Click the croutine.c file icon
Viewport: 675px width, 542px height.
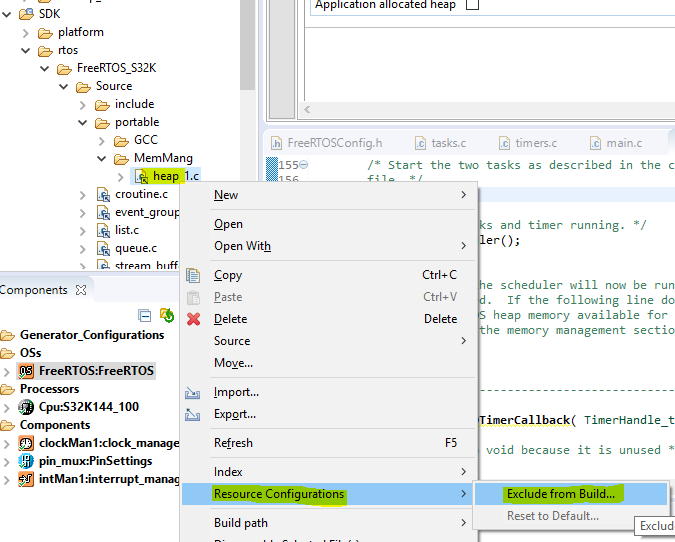click(x=103, y=195)
